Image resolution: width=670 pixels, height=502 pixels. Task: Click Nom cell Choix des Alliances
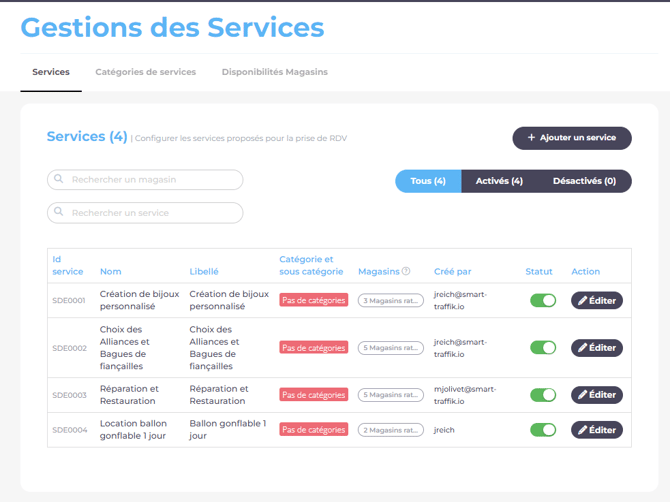point(124,347)
